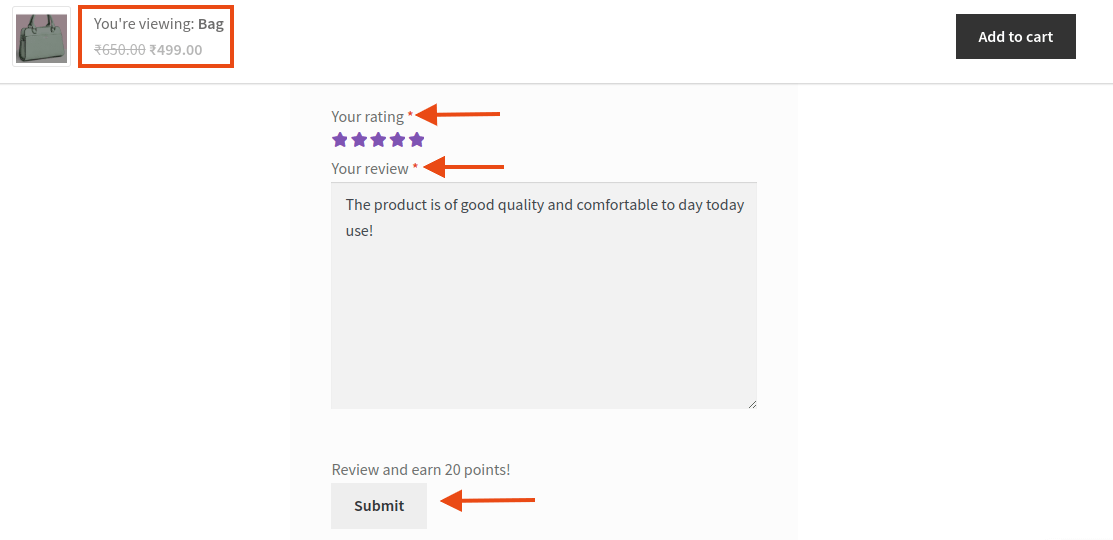Click the orange arrow pointing at Submit
This screenshot has width=1113, height=540.
[488, 500]
